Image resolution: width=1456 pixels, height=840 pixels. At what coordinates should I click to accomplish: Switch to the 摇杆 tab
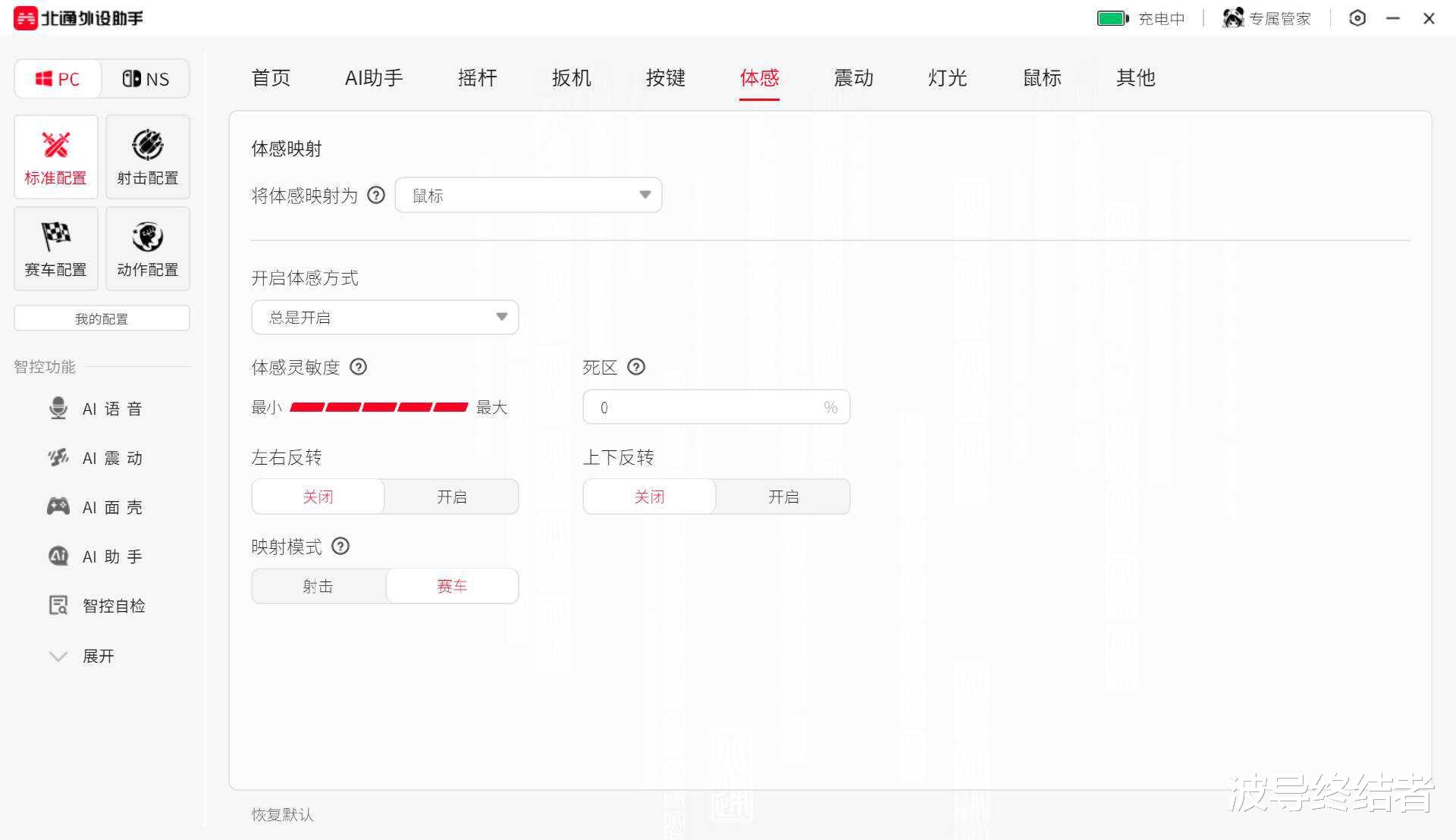(x=477, y=78)
